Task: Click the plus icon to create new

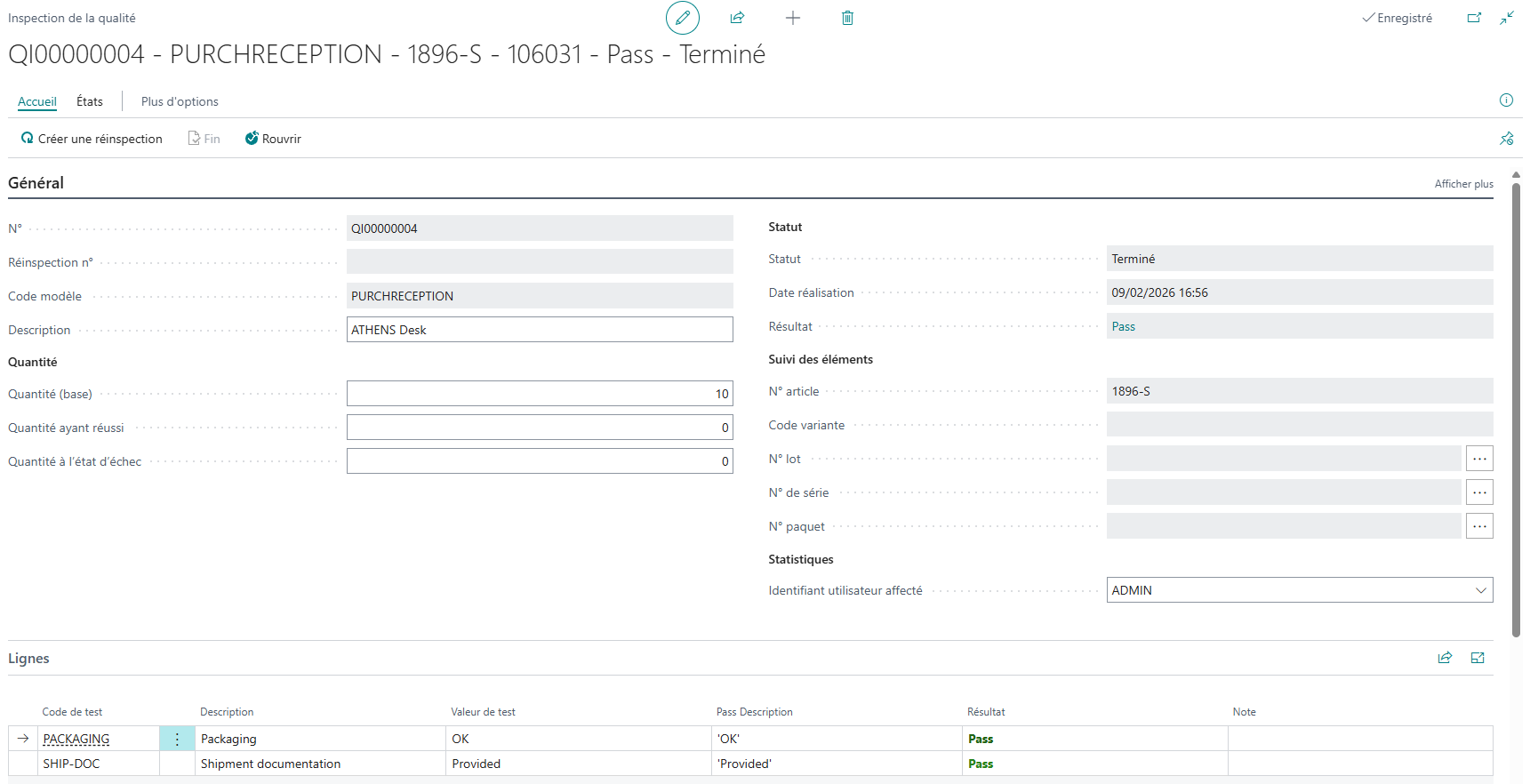Action: 792,18
